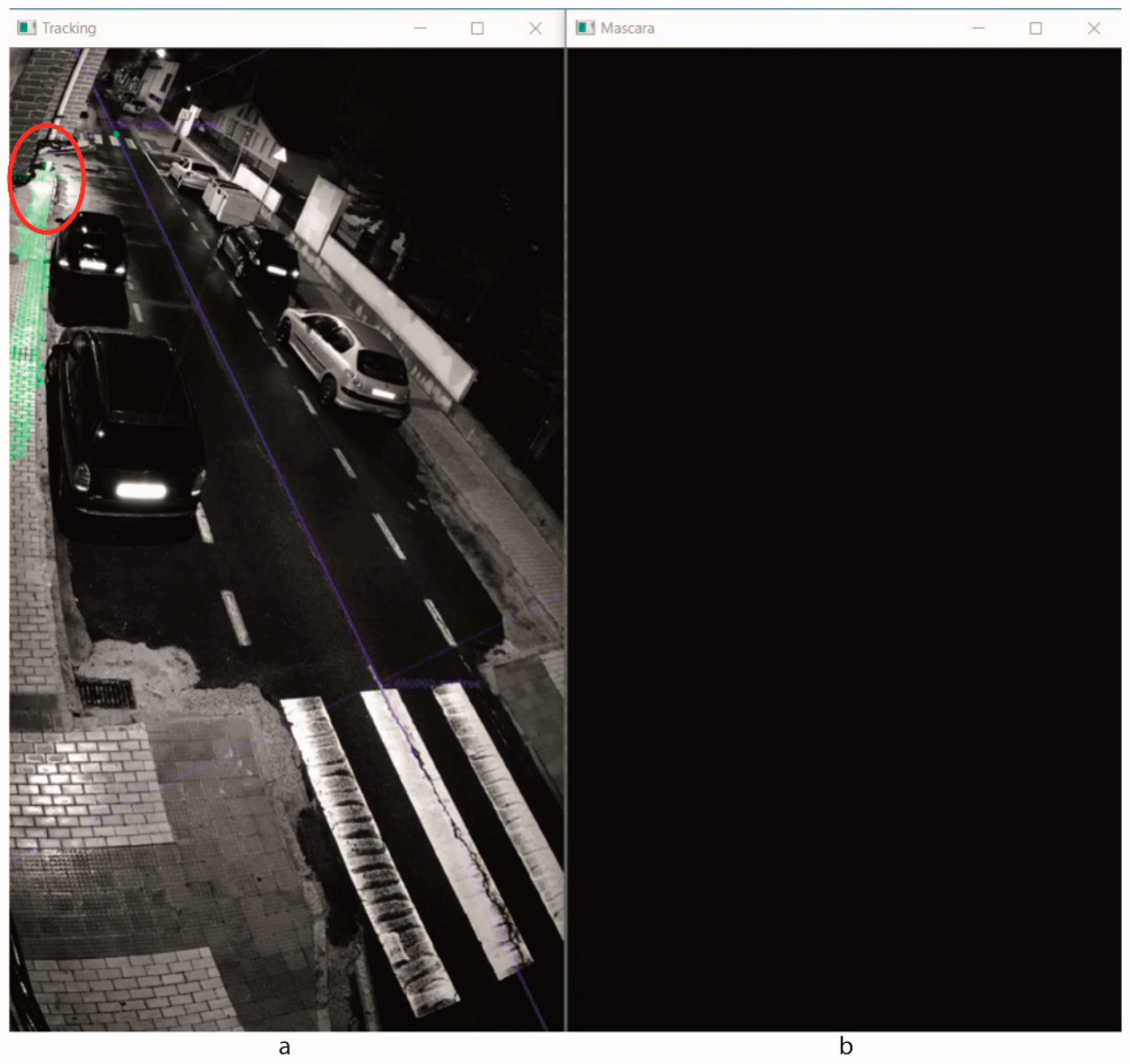Click the small green dot near the top of the street
Image resolution: width=1130 pixels, height=1064 pixels.
point(116,134)
